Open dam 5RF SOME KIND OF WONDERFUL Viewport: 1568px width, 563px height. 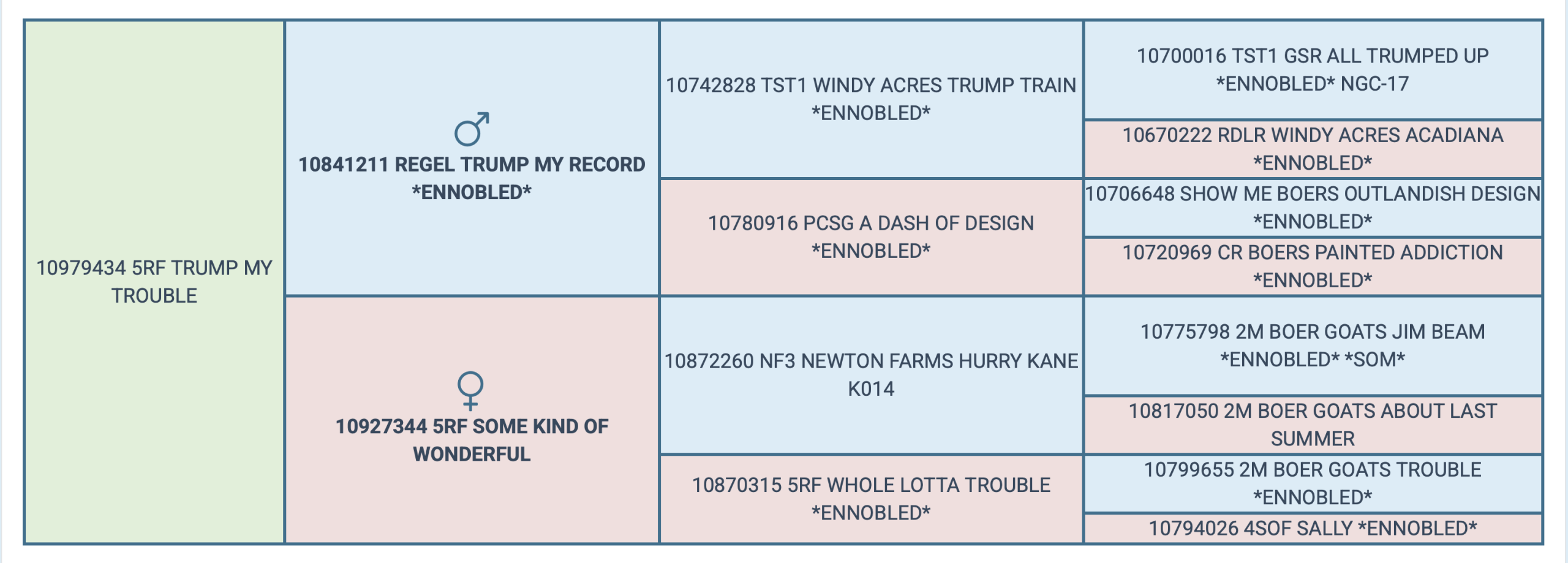[472, 440]
